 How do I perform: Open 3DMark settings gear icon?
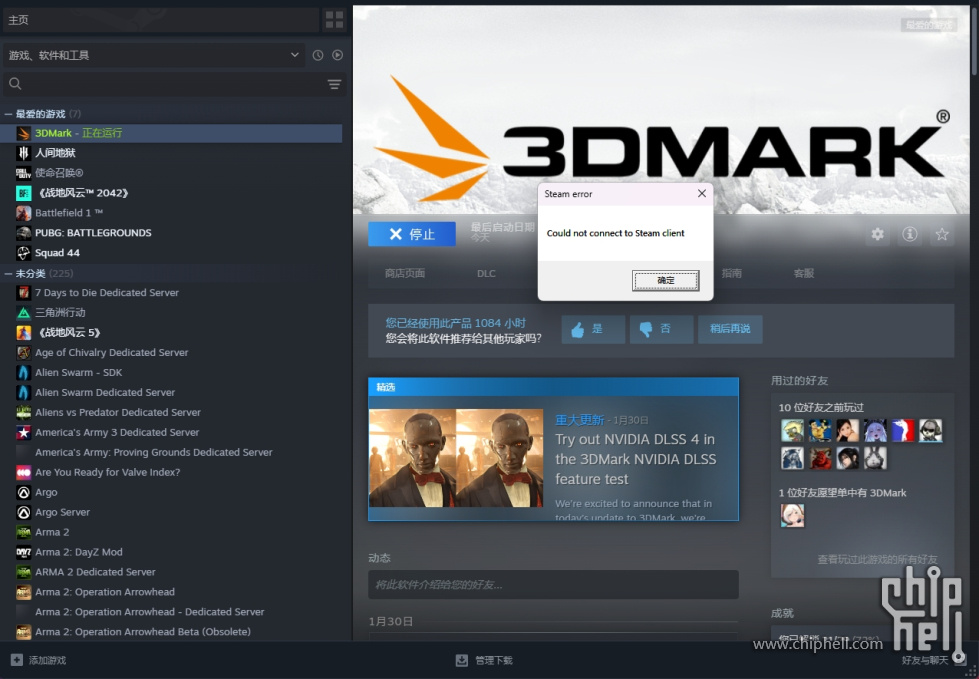click(878, 234)
